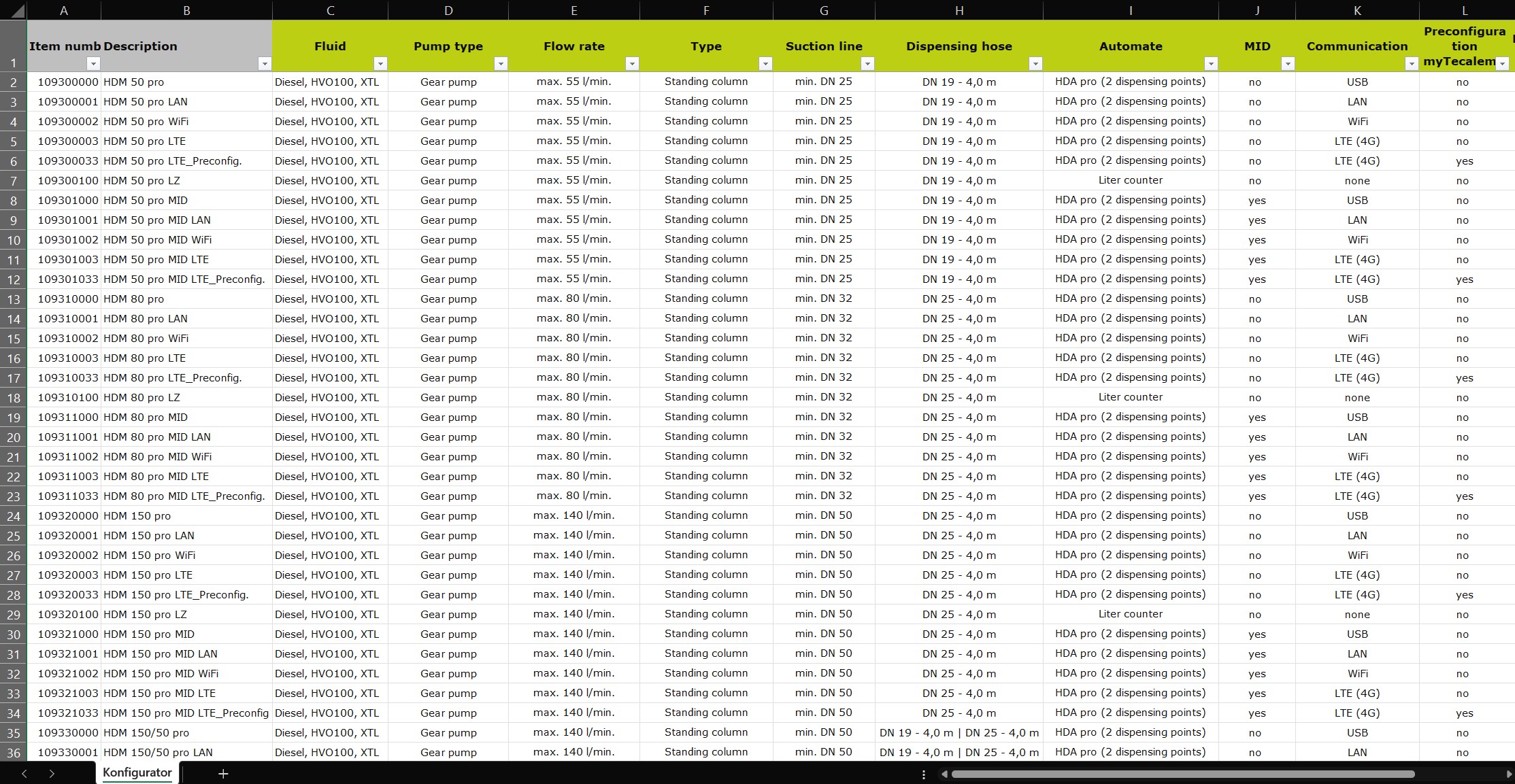Open the MID column filter dropdown
This screenshot has height=784, width=1515.
(1288, 64)
